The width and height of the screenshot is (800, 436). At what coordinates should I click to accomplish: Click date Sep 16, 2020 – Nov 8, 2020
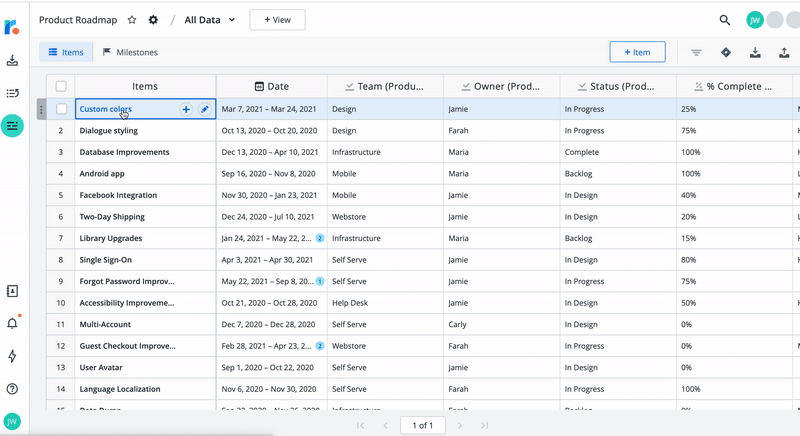pyautogui.click(x=268, y=173)
